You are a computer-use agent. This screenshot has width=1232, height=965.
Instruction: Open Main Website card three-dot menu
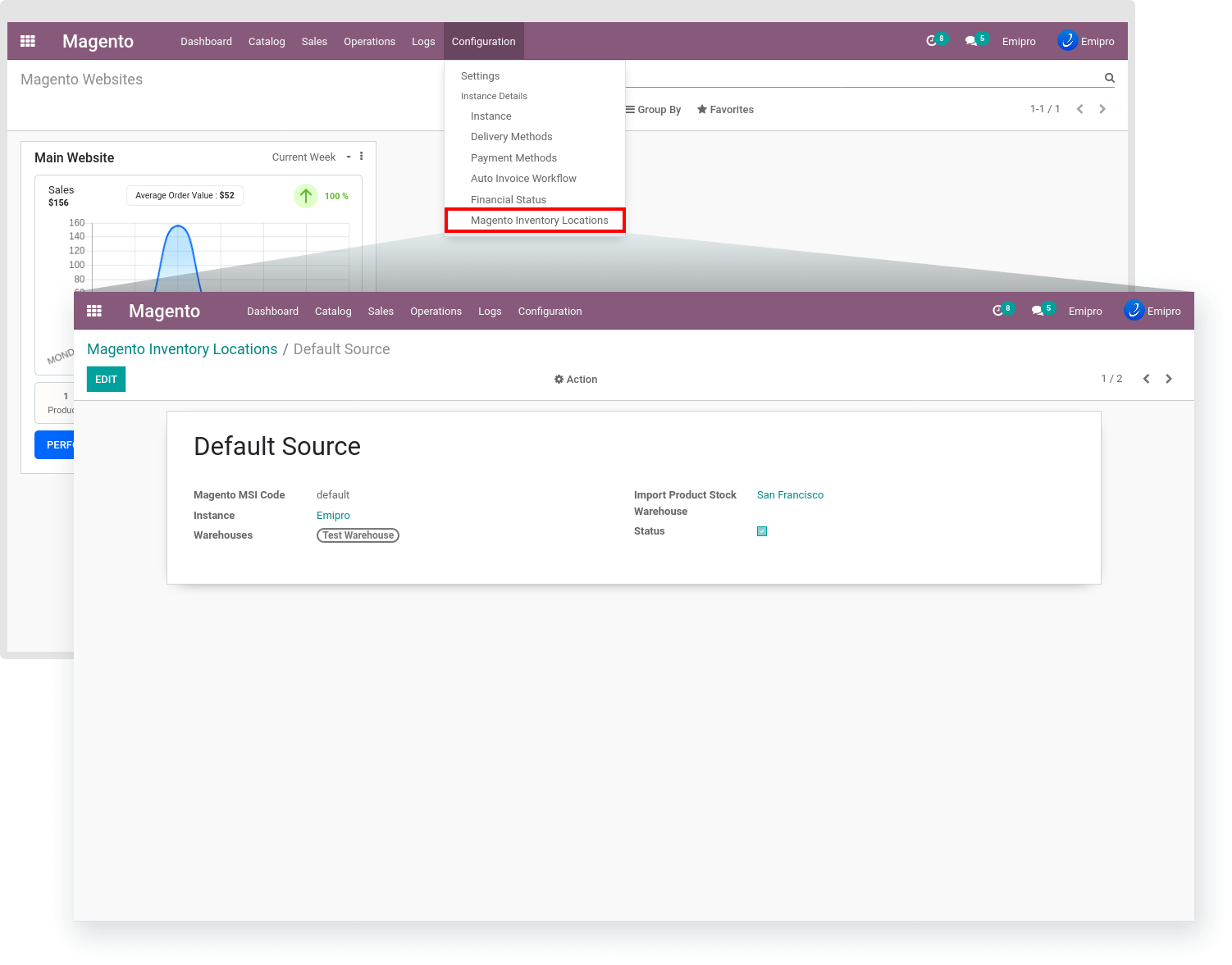click(362, 157)
